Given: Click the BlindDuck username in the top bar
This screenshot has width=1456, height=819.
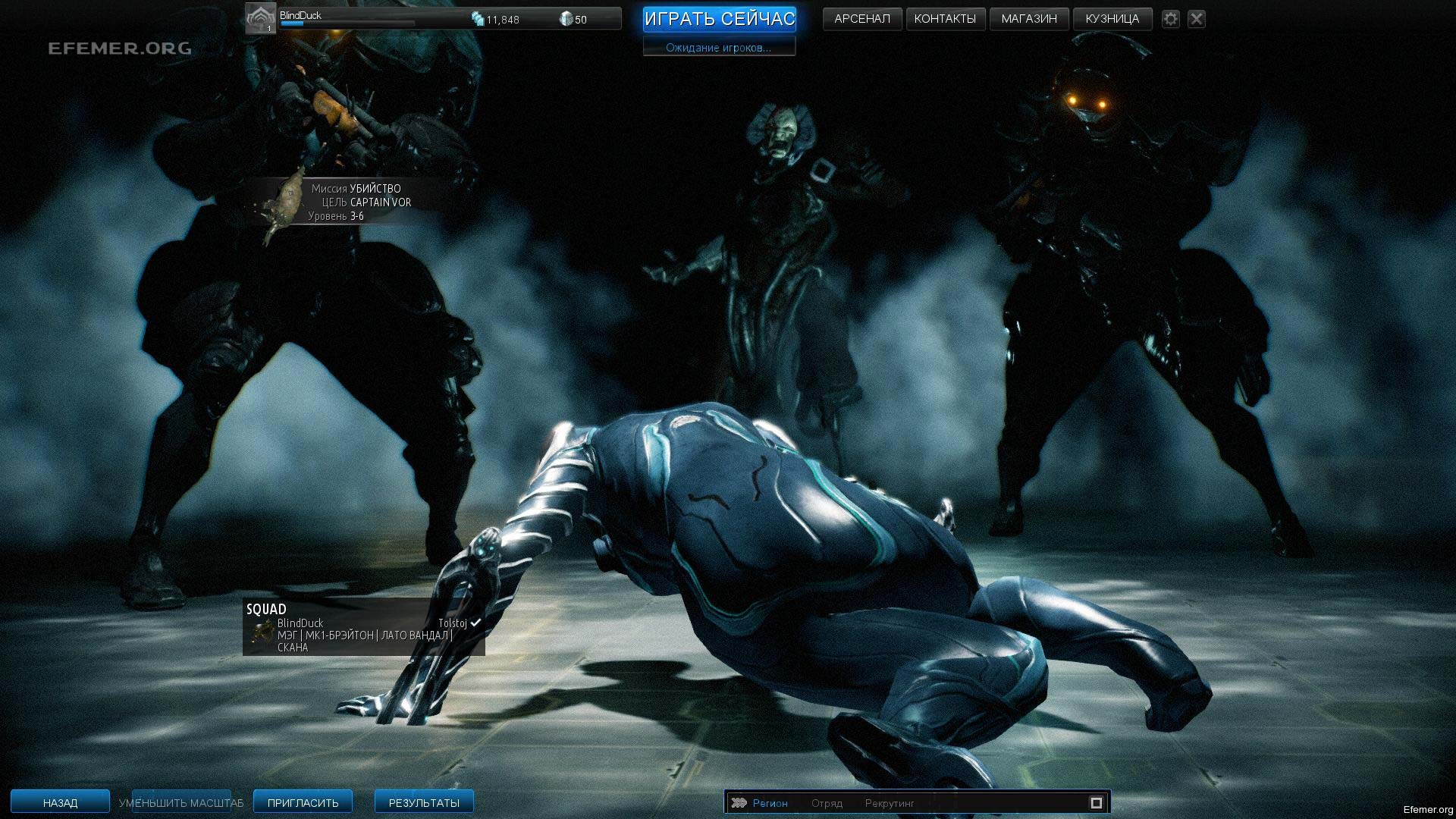Looking at the screenshot, I should [300, 14].
